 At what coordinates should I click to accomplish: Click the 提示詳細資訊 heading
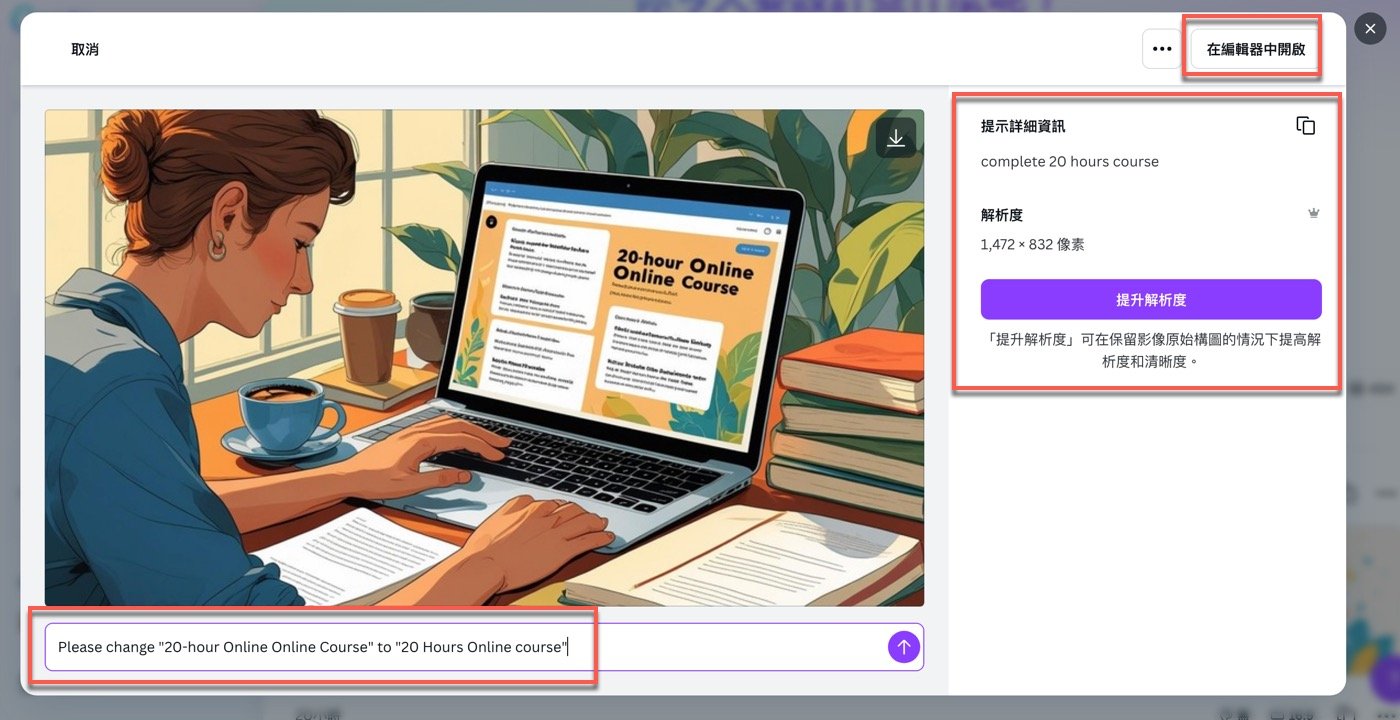[x=1023, y=127]
